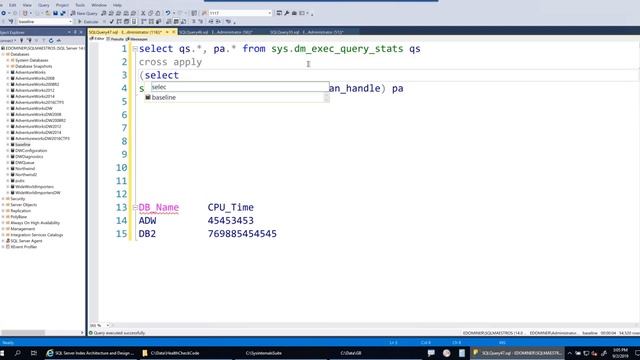This screenshot has width=640, height=360.
Task: Click the Save icon in the toolbar
Action: pos(56,13)
